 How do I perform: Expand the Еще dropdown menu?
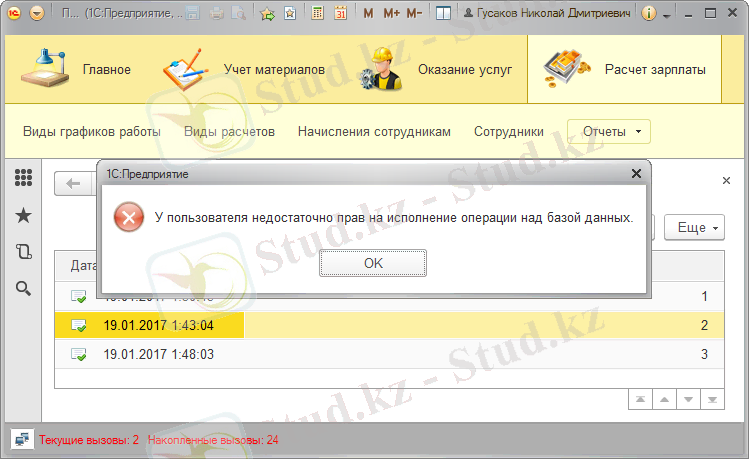coord(694,227)
